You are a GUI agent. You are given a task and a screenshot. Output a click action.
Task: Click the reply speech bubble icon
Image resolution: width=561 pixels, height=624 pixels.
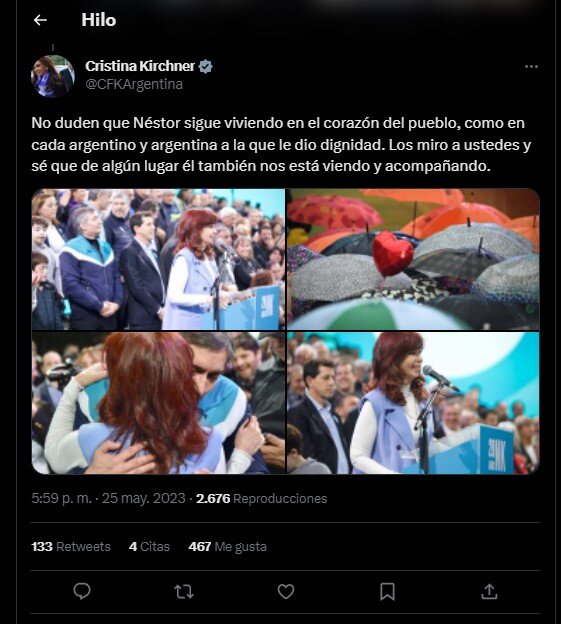pyautogui.click(x=82, y=591)
